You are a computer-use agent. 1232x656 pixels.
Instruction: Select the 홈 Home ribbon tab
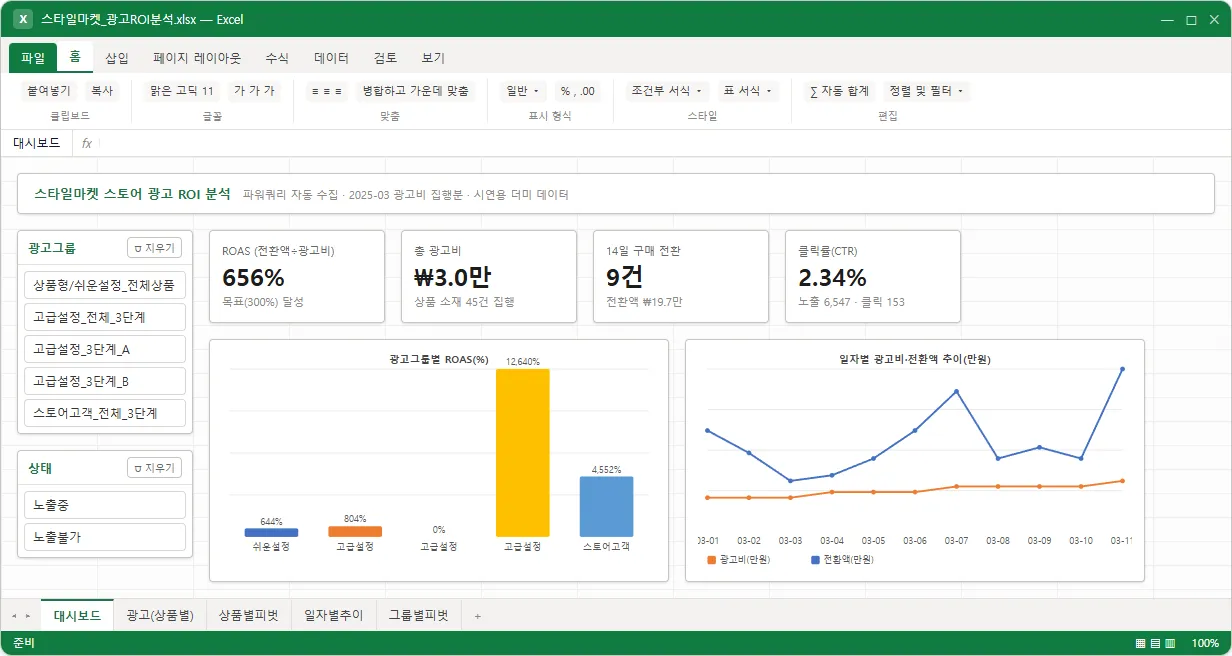click(75, 57)
